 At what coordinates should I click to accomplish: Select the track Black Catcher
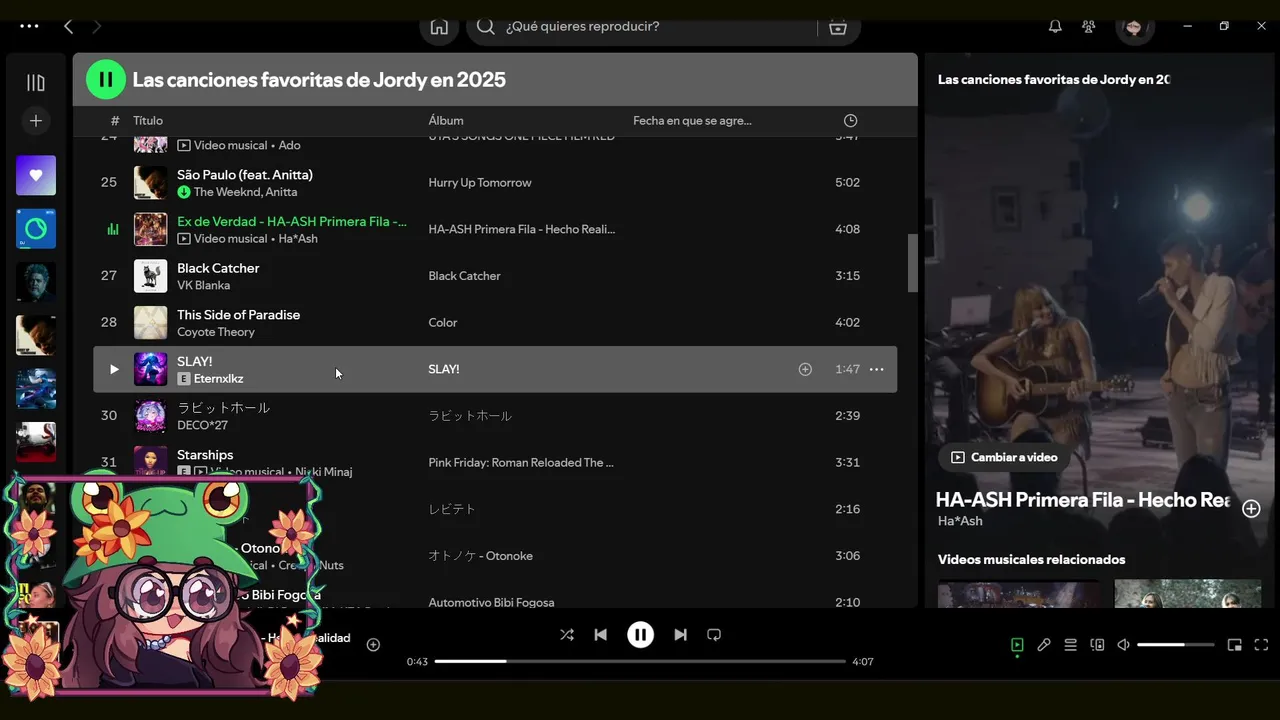pyautogui.click(x=218, y=268)
